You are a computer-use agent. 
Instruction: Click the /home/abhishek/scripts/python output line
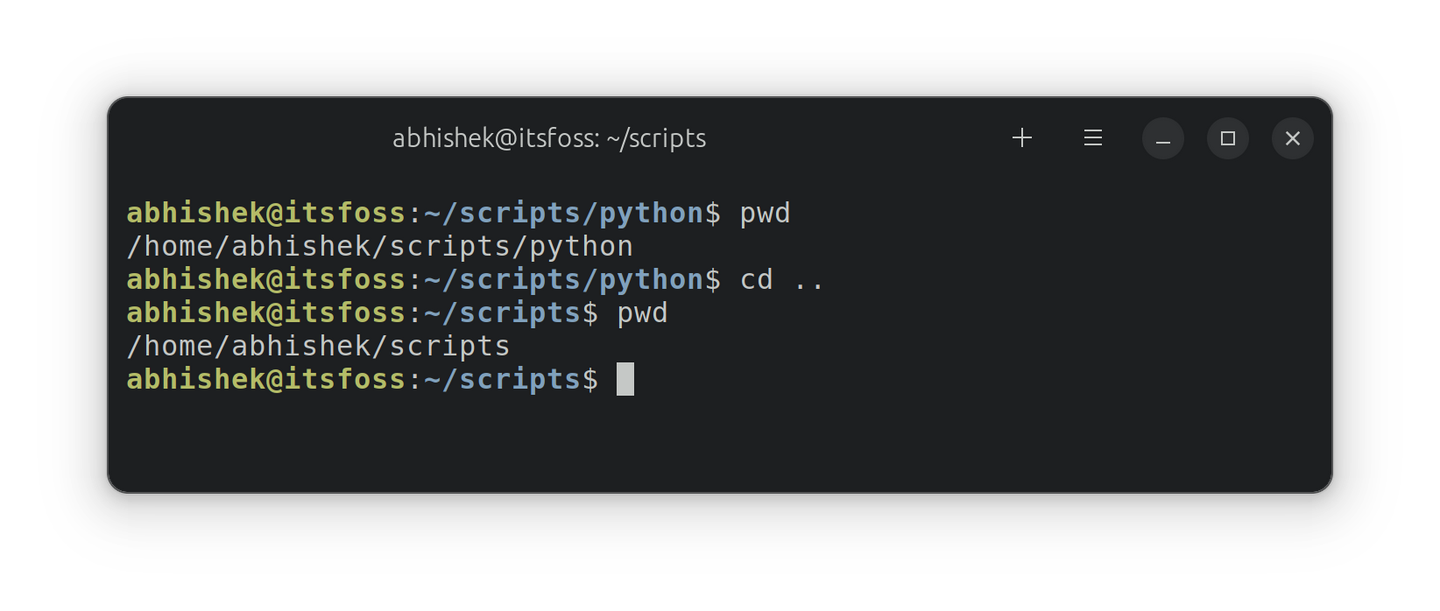click(x=380, y=246)
